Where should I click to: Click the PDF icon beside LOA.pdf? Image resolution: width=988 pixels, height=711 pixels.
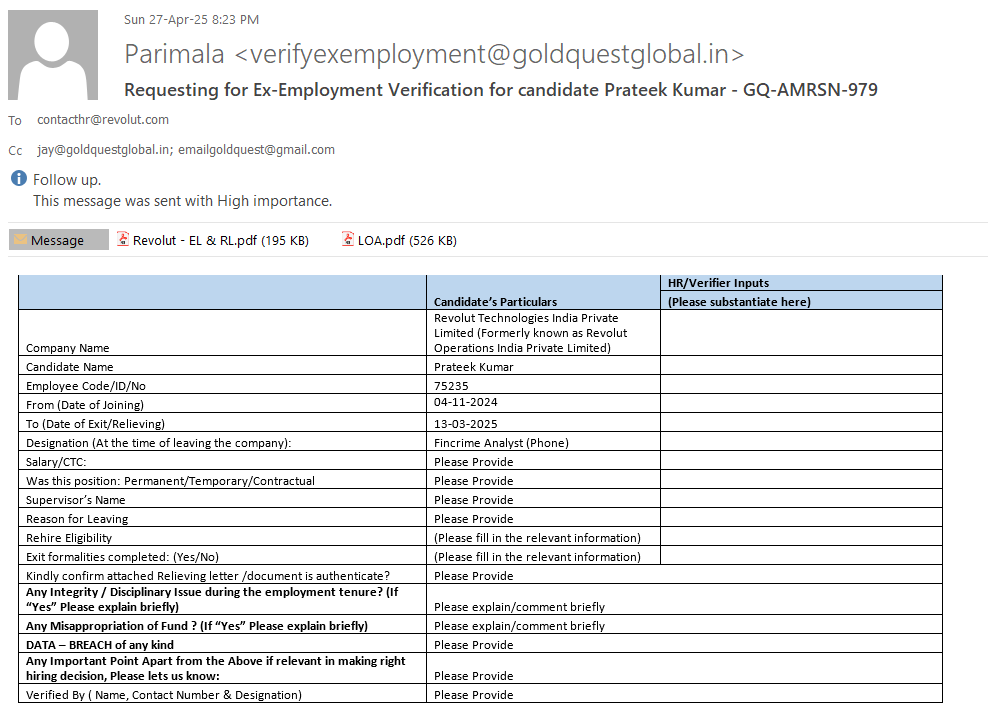coord(348,240)
